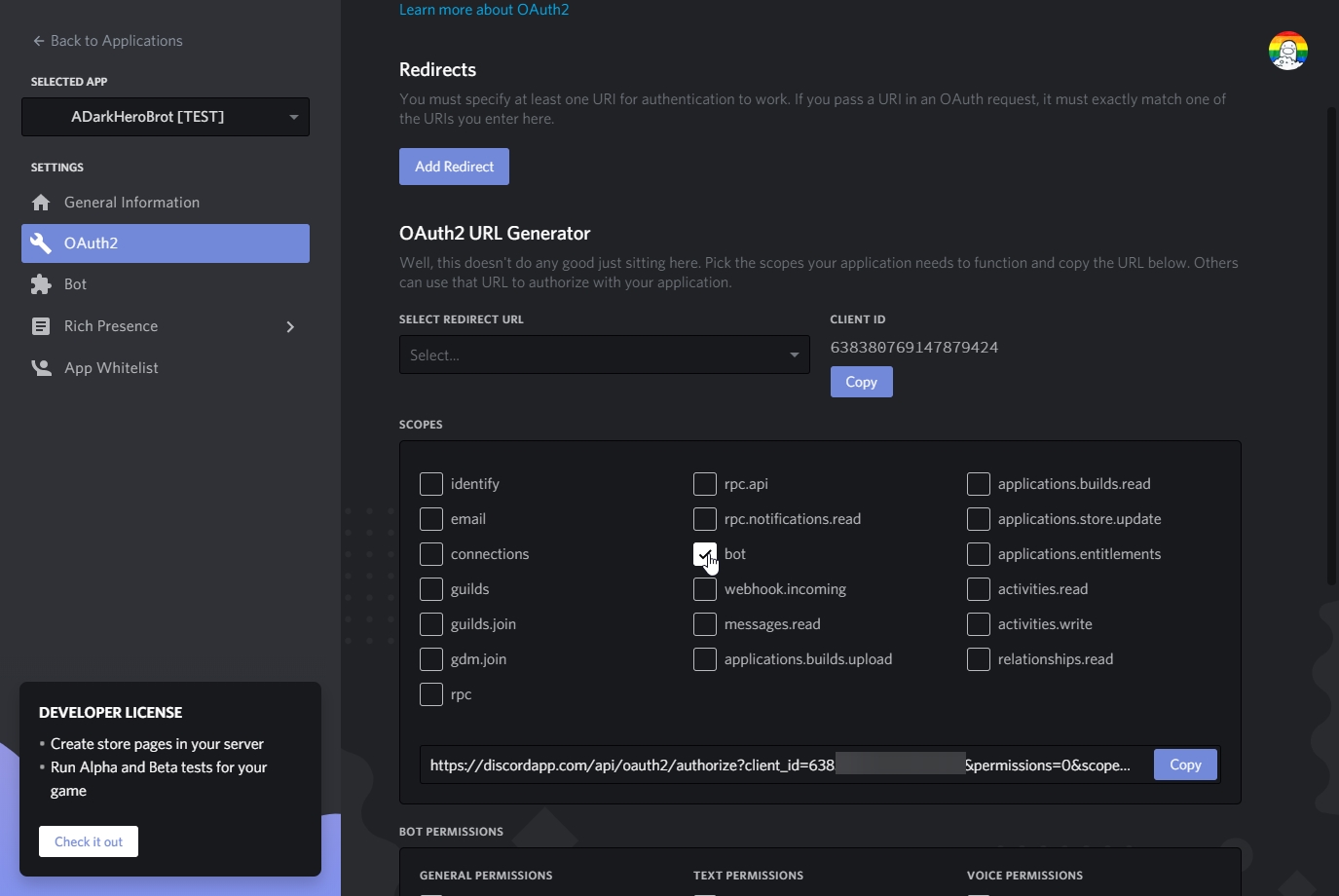Open the Selected App dropdown
1339x896 pixels.
click(166, 117)
